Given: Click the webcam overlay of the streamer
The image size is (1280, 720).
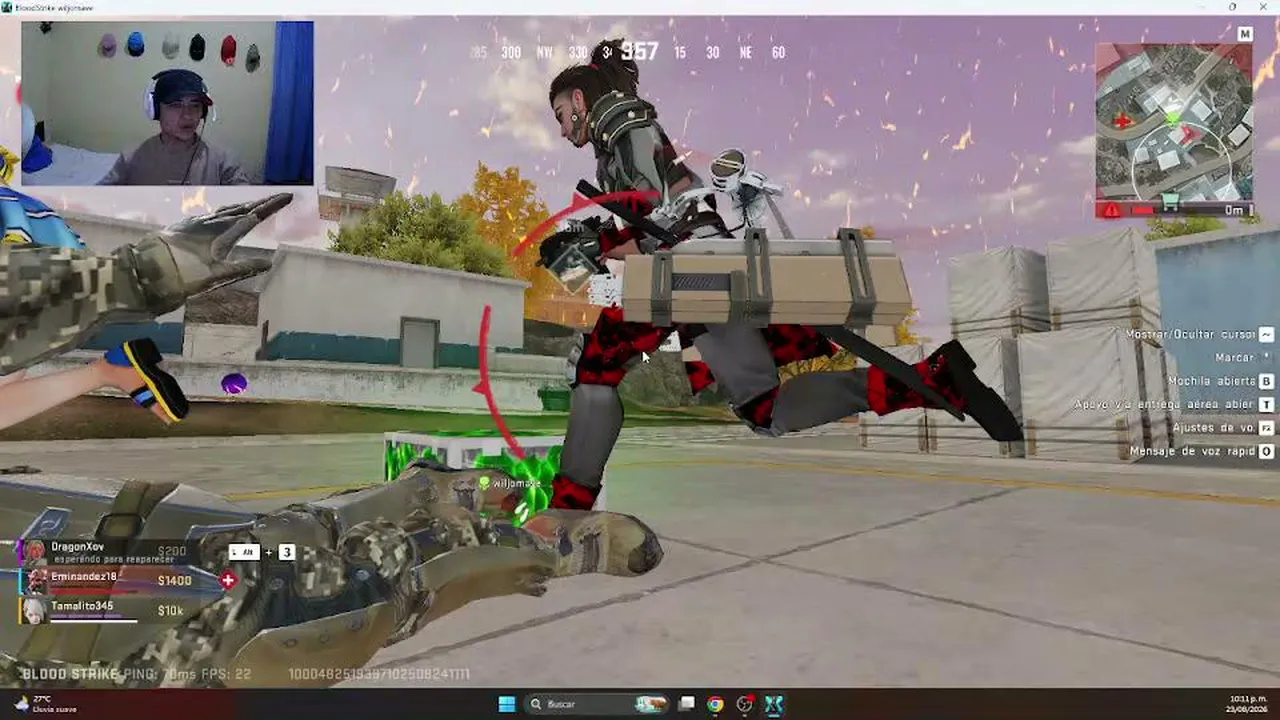Looking at the screenshot, I should (x=168, y=103).
